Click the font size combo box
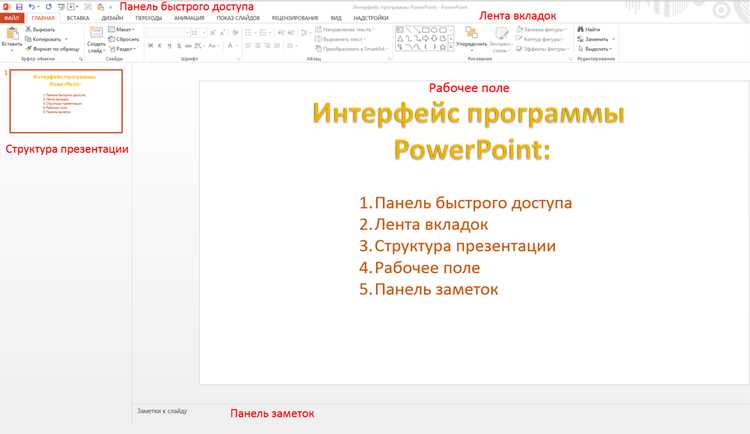The width and height of the screenshot is (750, 434). point(198,33)
